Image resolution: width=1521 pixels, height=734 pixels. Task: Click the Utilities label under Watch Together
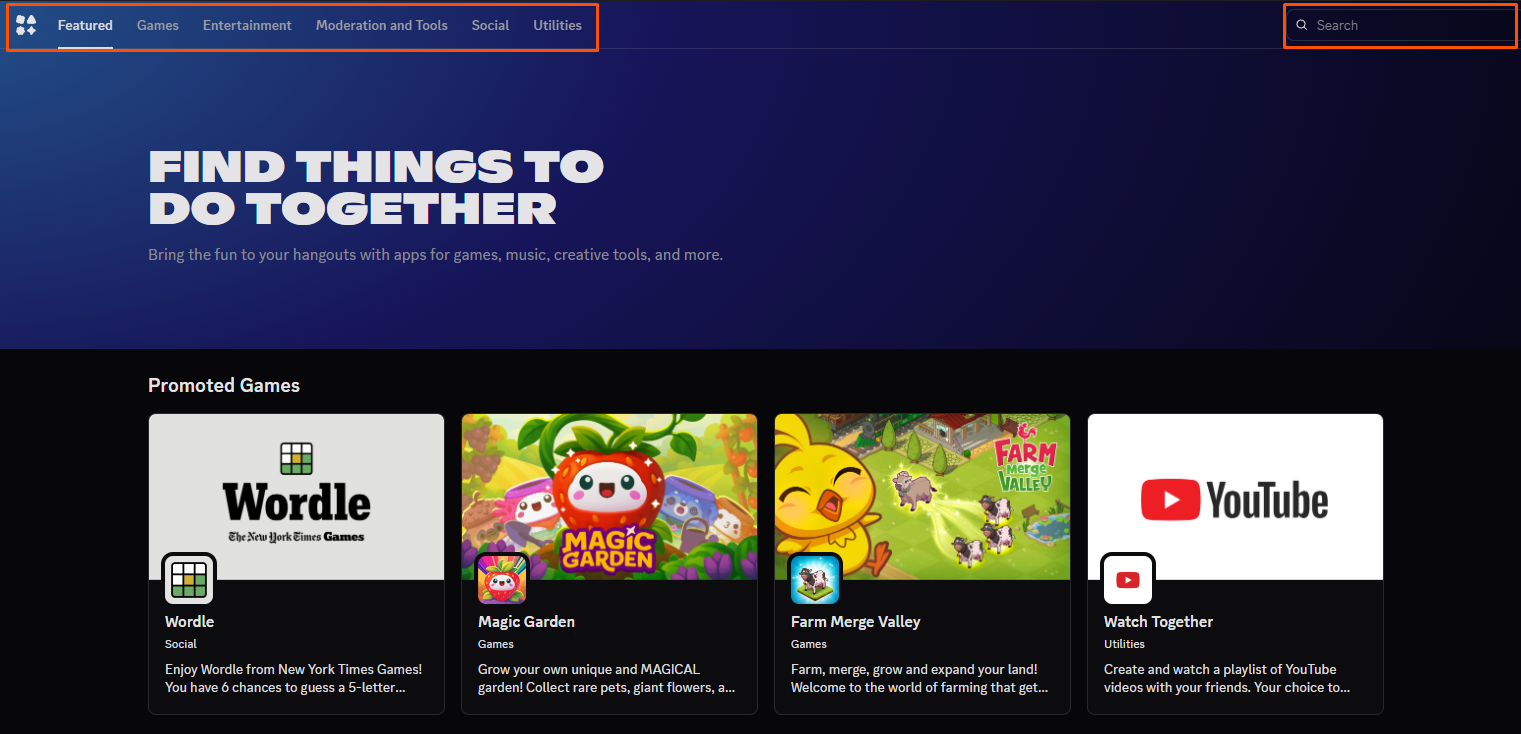[x=1124, y=644]
